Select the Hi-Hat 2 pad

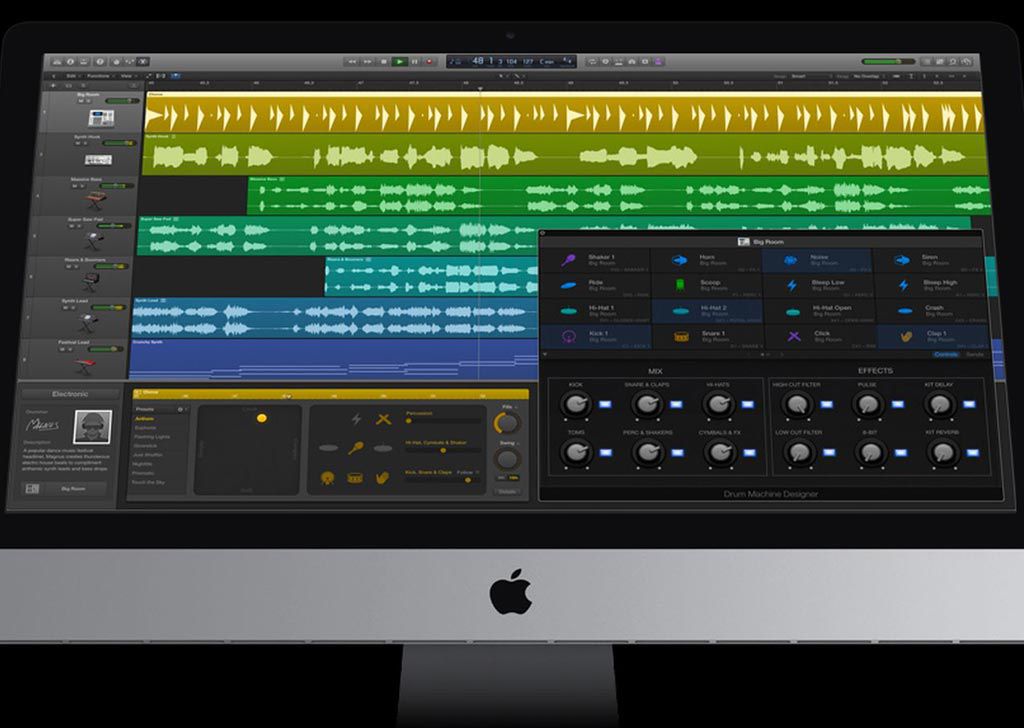coord(707,311)
